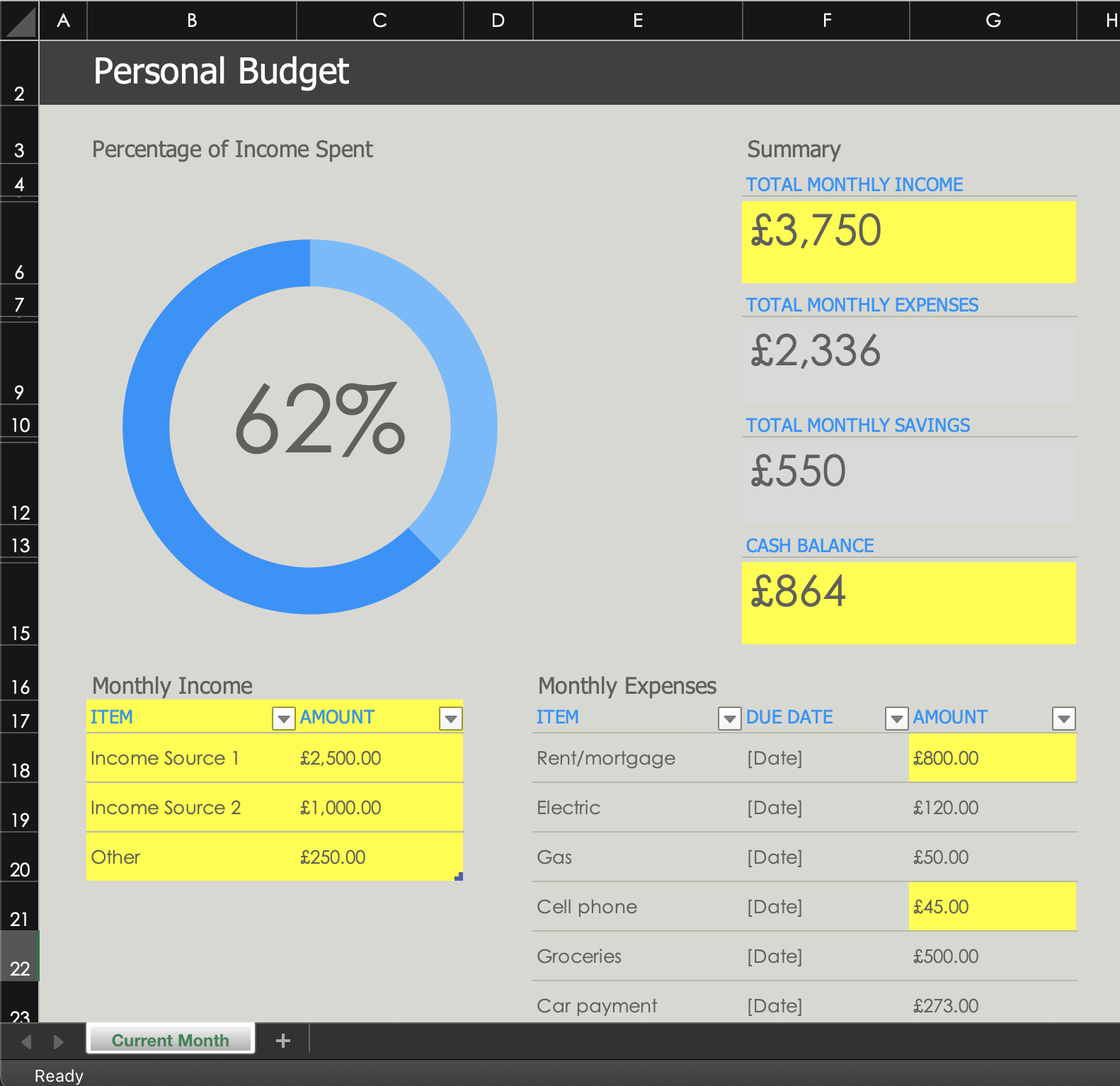Select column E header
Viewport: 1120px width, 1086px height.
[637, 21]
